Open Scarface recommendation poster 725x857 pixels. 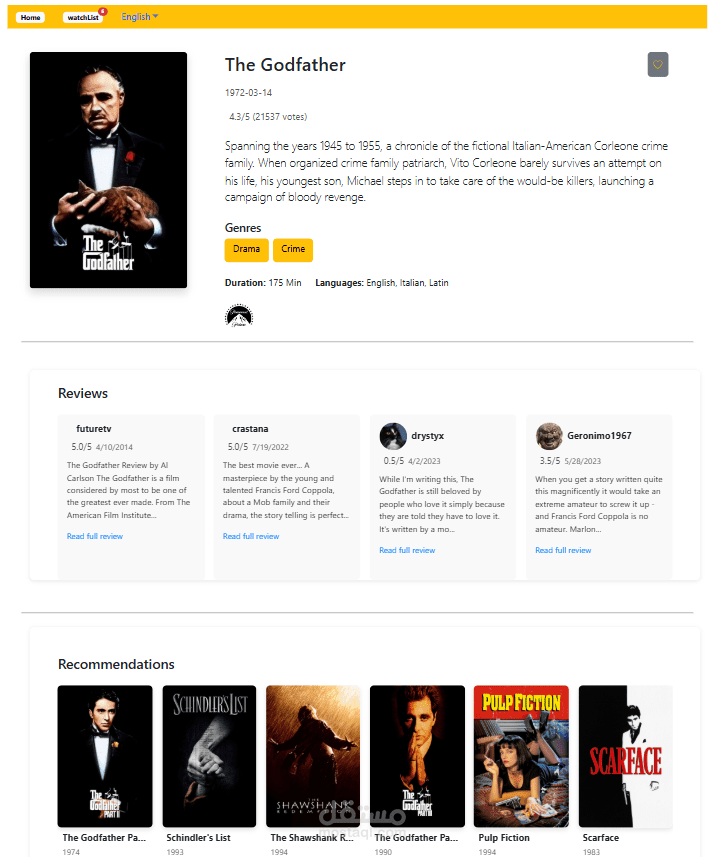tap(625, 756)
